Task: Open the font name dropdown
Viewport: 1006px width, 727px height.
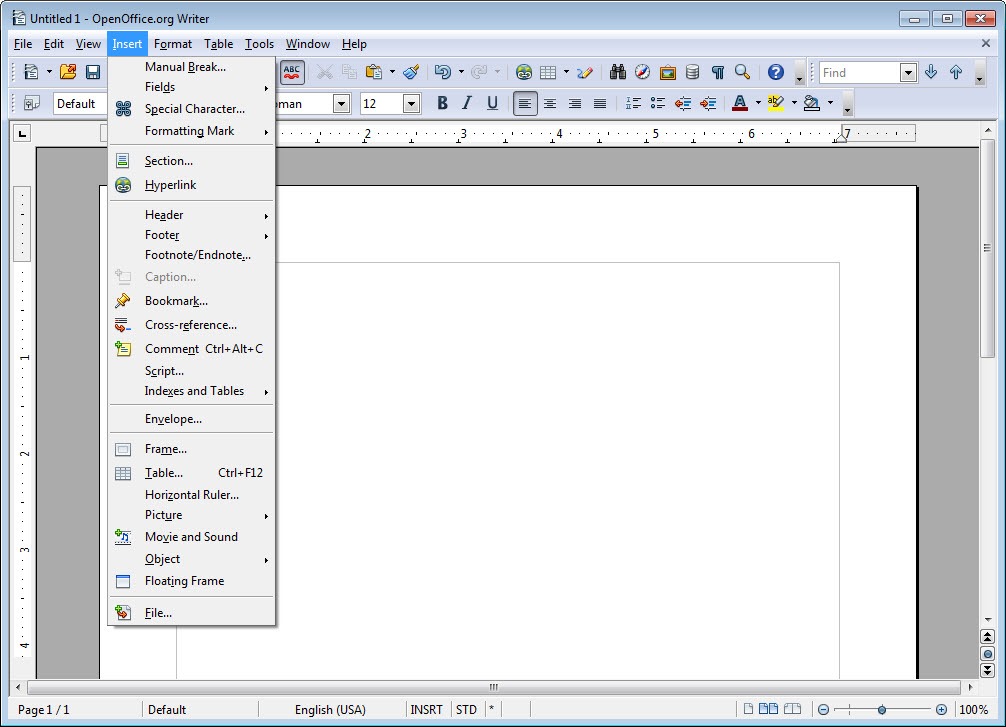Action: tap(341, 103)
